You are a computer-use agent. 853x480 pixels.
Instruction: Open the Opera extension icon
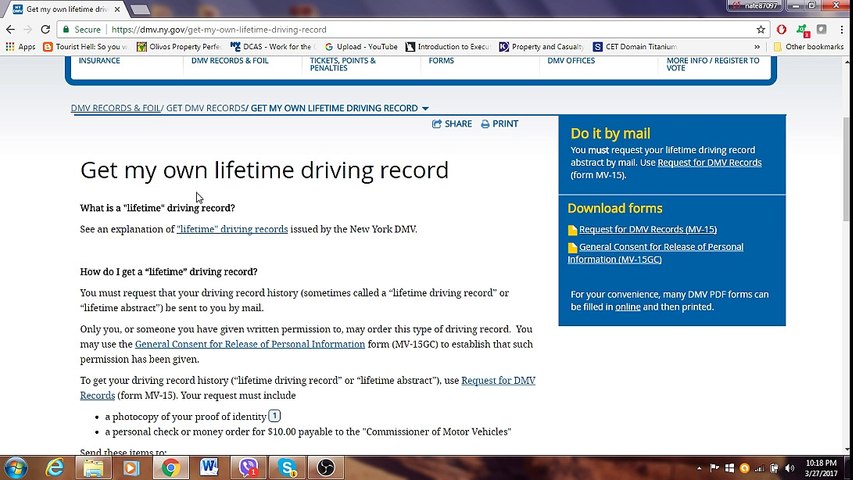(x=781, y=29)
